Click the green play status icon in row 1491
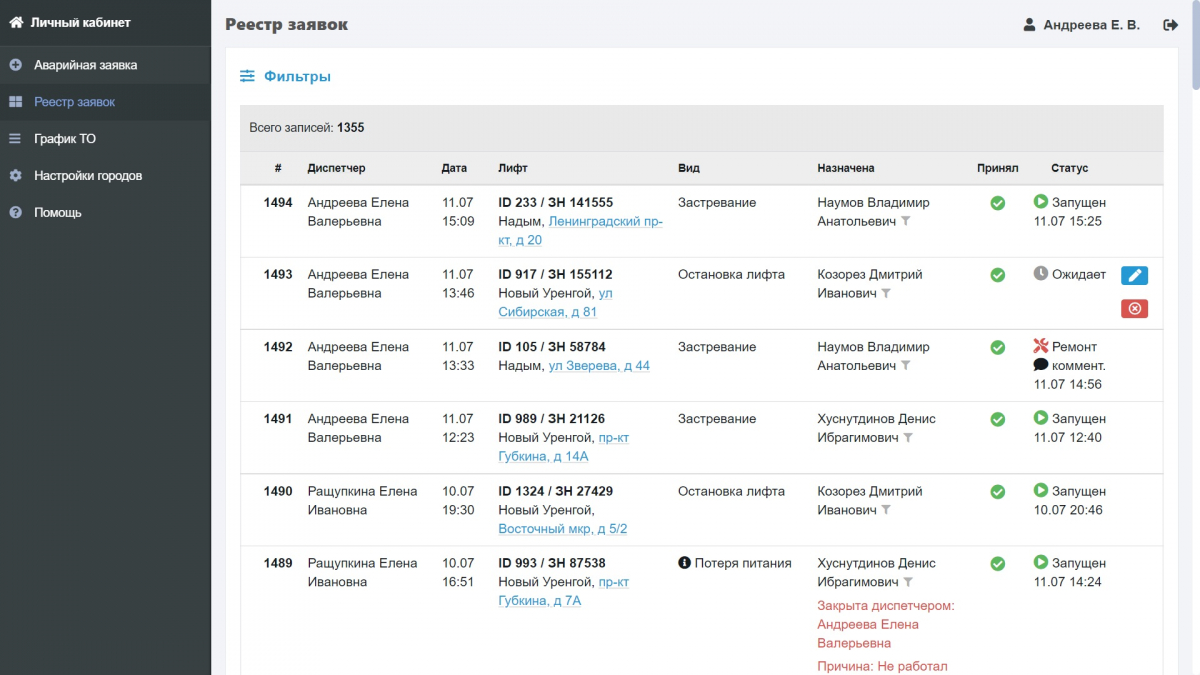Image resolution: width=1200 pixels, height=675 pixels. coord(1041,418)
